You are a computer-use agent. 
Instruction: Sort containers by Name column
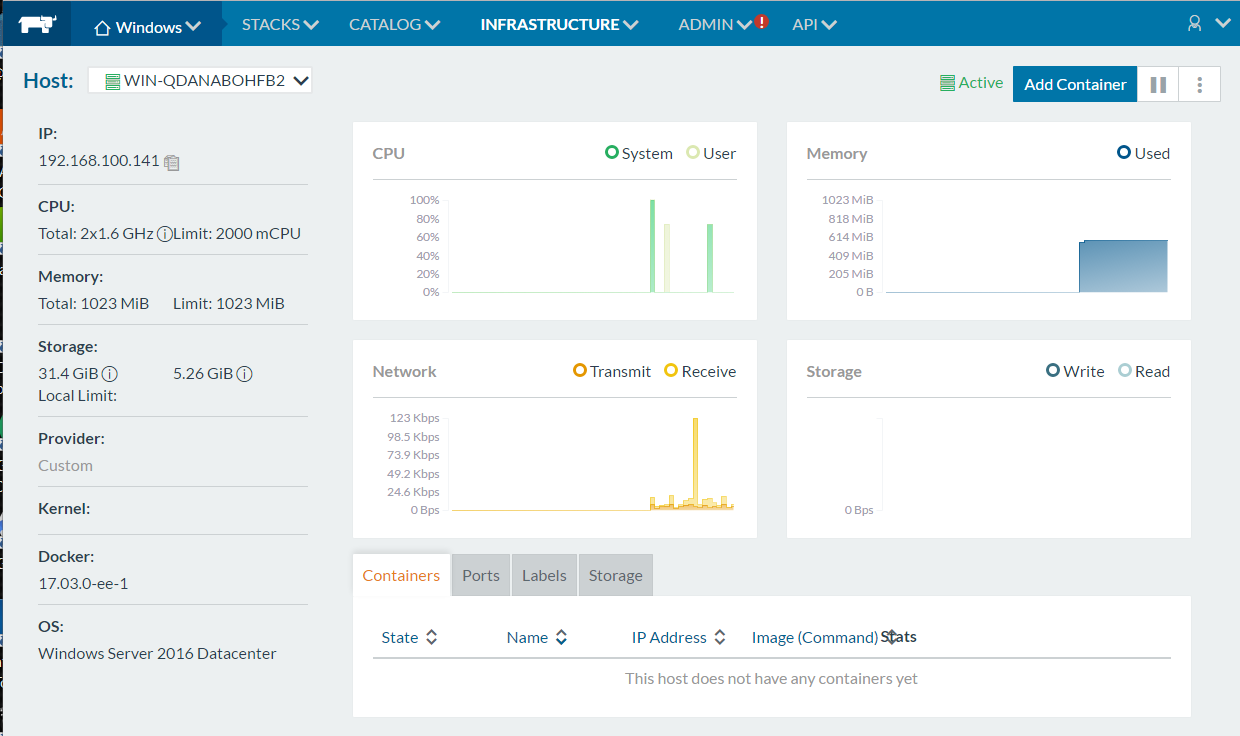(x=537, y=638)
